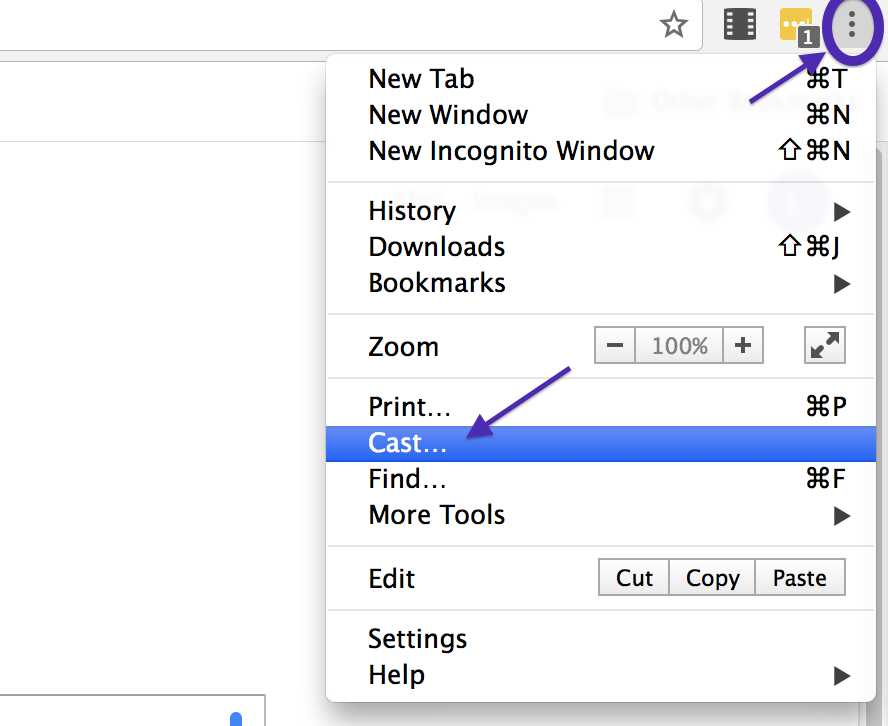Select Cast… from the menu
The width and height of the screenshot is (888, 726).
point(408,443)
